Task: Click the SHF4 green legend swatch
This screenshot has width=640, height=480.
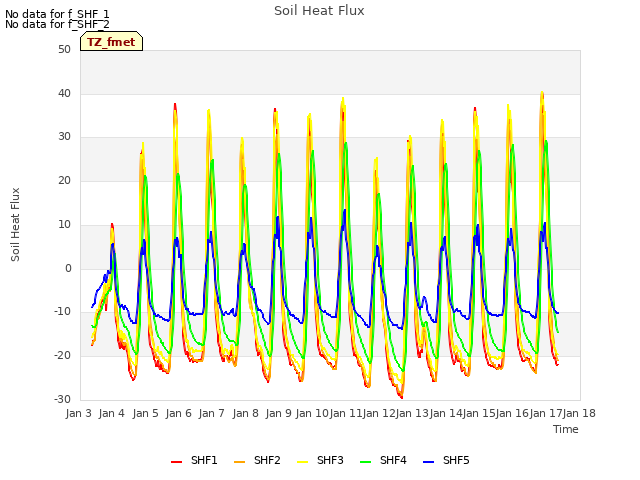Action: click(x=365, y=462)
